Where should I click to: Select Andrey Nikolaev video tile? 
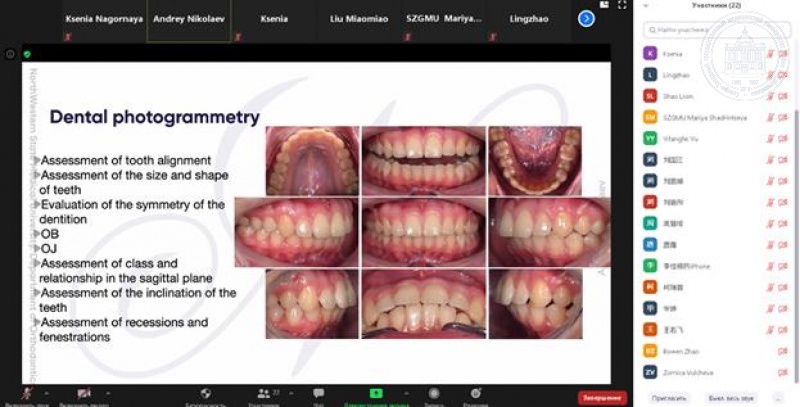point(189,20)
